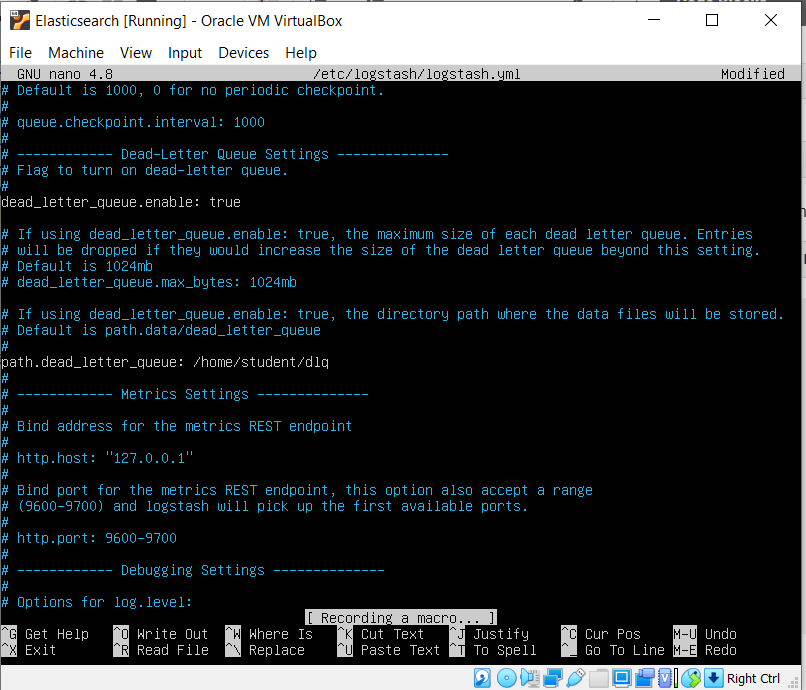Click the '# queue.checkpoint.interval: 1000' line
The image size is (806, 690).
pyautogui.click(x=133, y=122)
